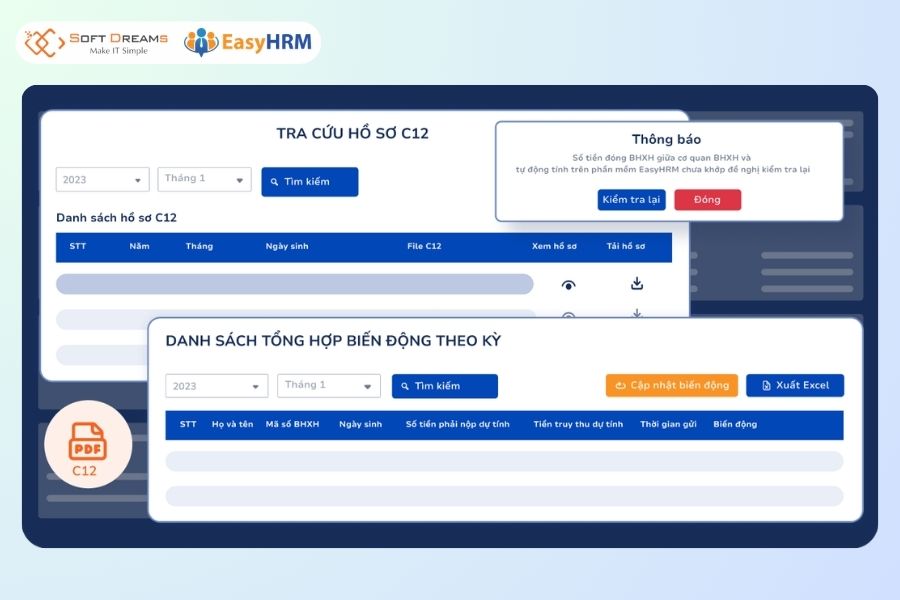Image resolution: width=900 pixels, height=600 pixels.
Task: Click the Ngày sinh column header in C12 table
Action: coord(287,246)
